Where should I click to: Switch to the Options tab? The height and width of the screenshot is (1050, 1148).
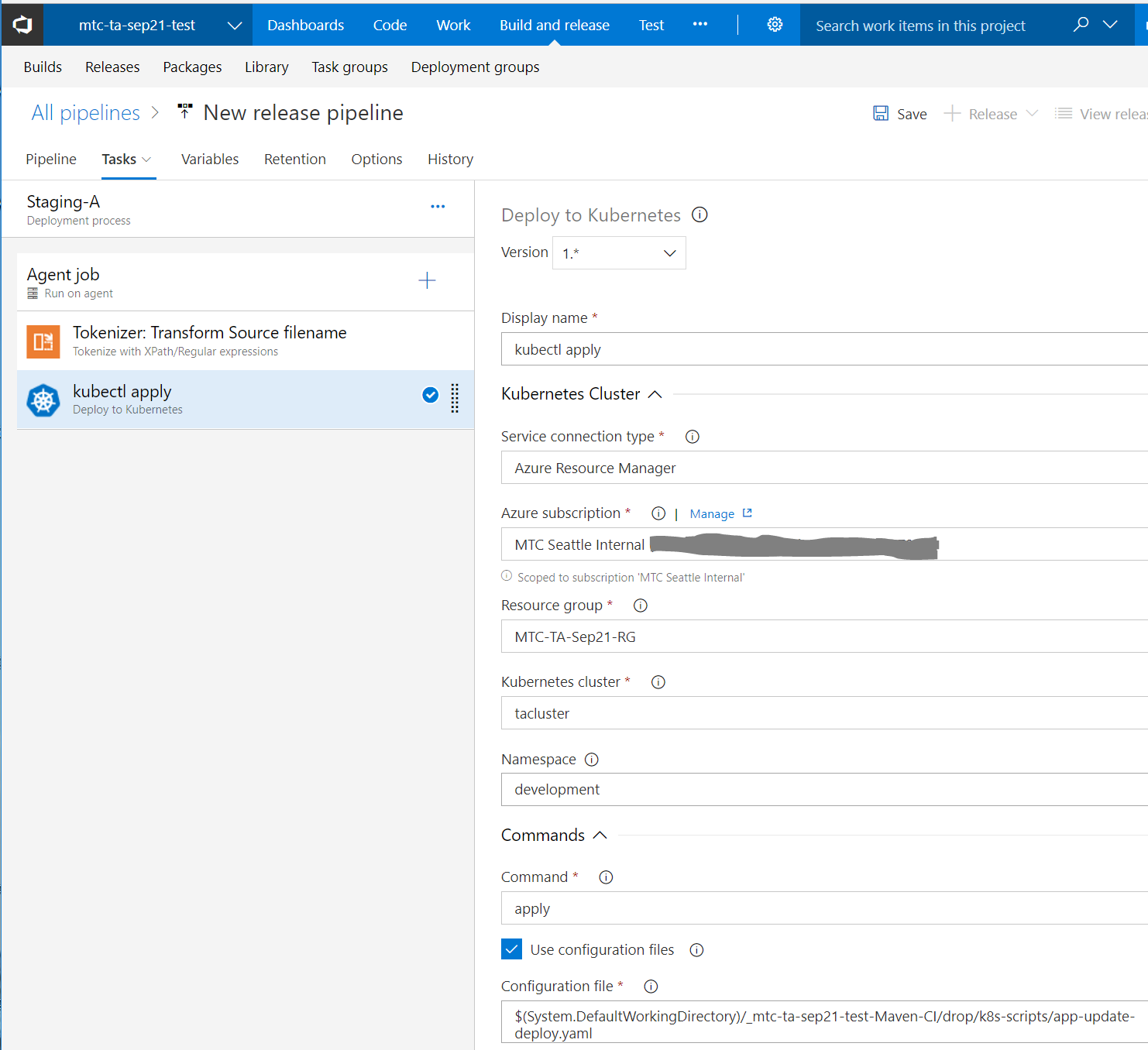click(x=376, y=159)
